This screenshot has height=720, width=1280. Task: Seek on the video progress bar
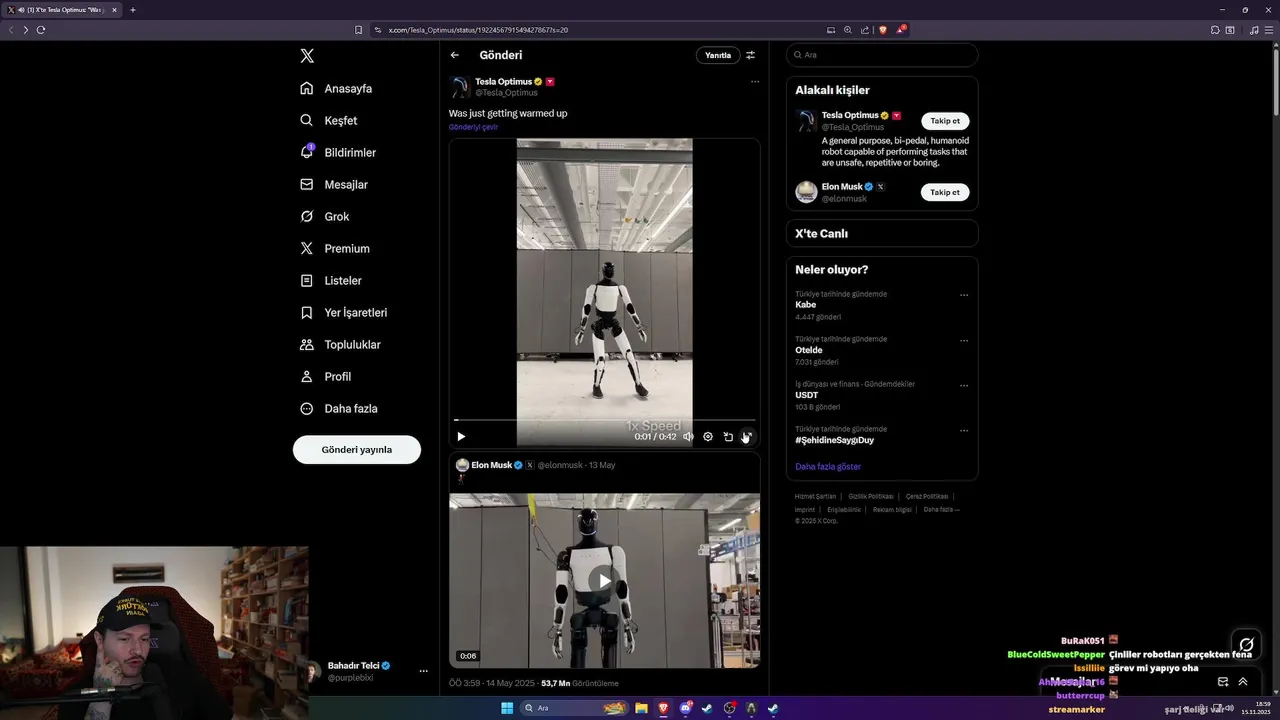pyautogui.click(x=604, y=420)
